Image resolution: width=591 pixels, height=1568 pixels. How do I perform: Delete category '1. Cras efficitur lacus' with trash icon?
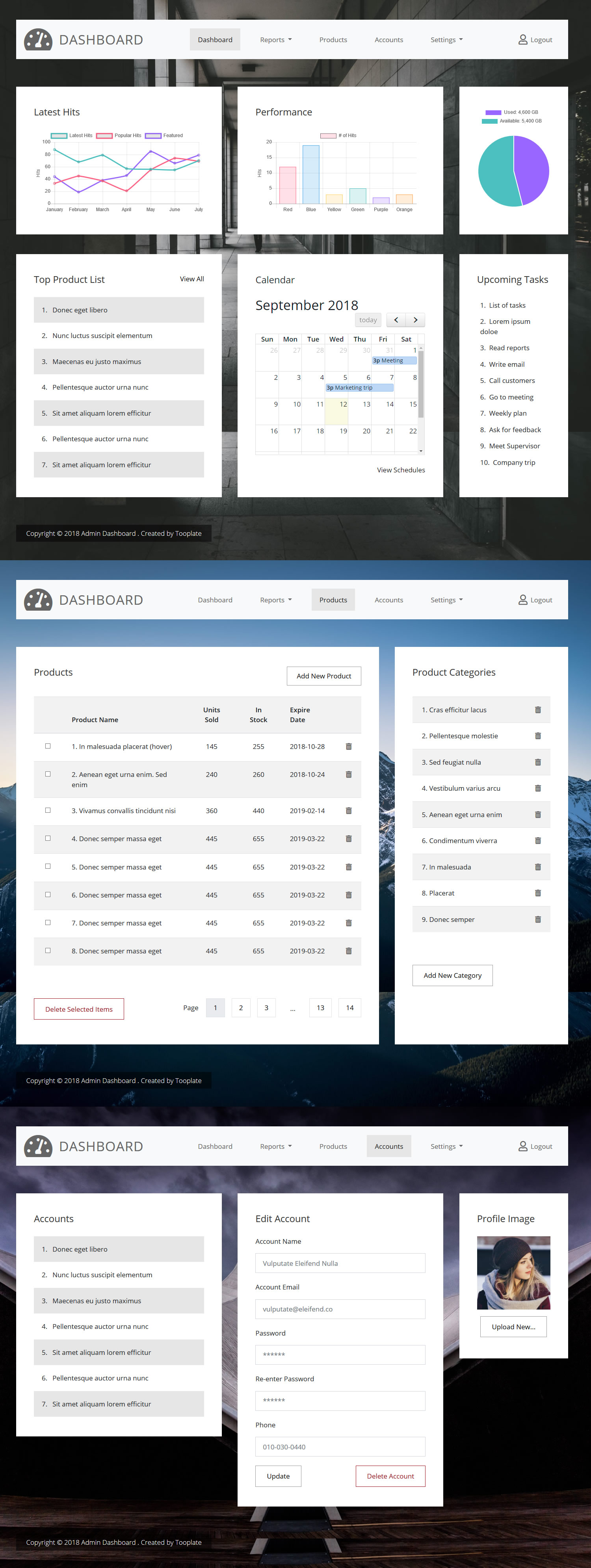tap(538, 710)
